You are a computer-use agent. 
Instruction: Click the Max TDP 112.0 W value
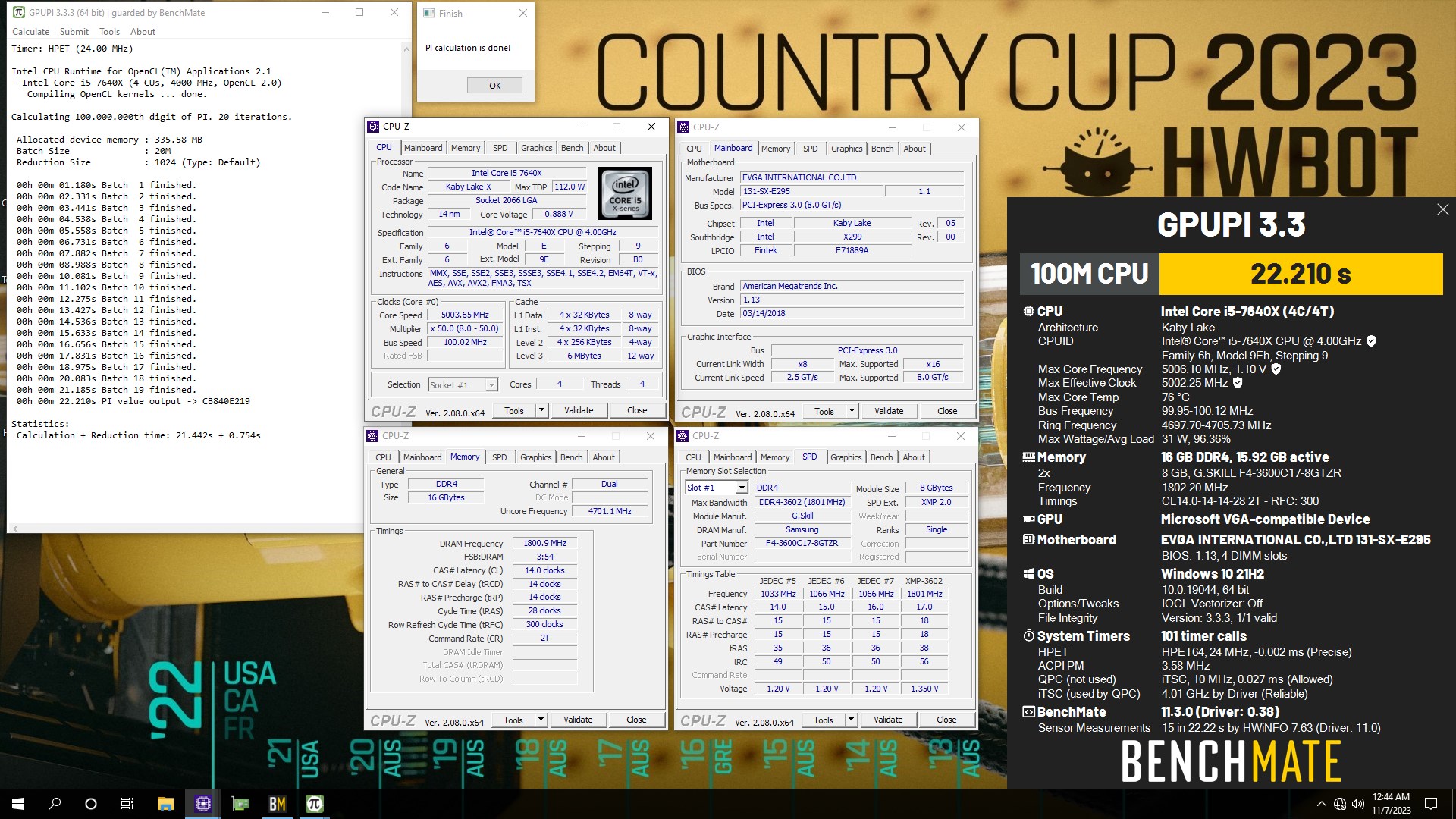pyautogui.click(x=570, y=187)
